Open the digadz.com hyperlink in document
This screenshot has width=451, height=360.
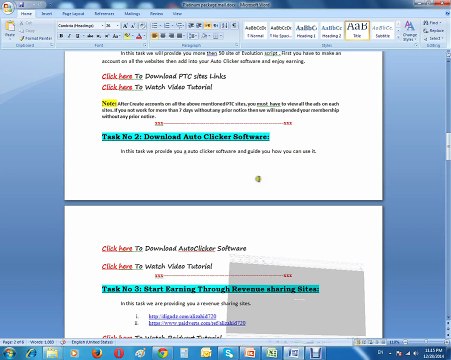coord(182,316)
